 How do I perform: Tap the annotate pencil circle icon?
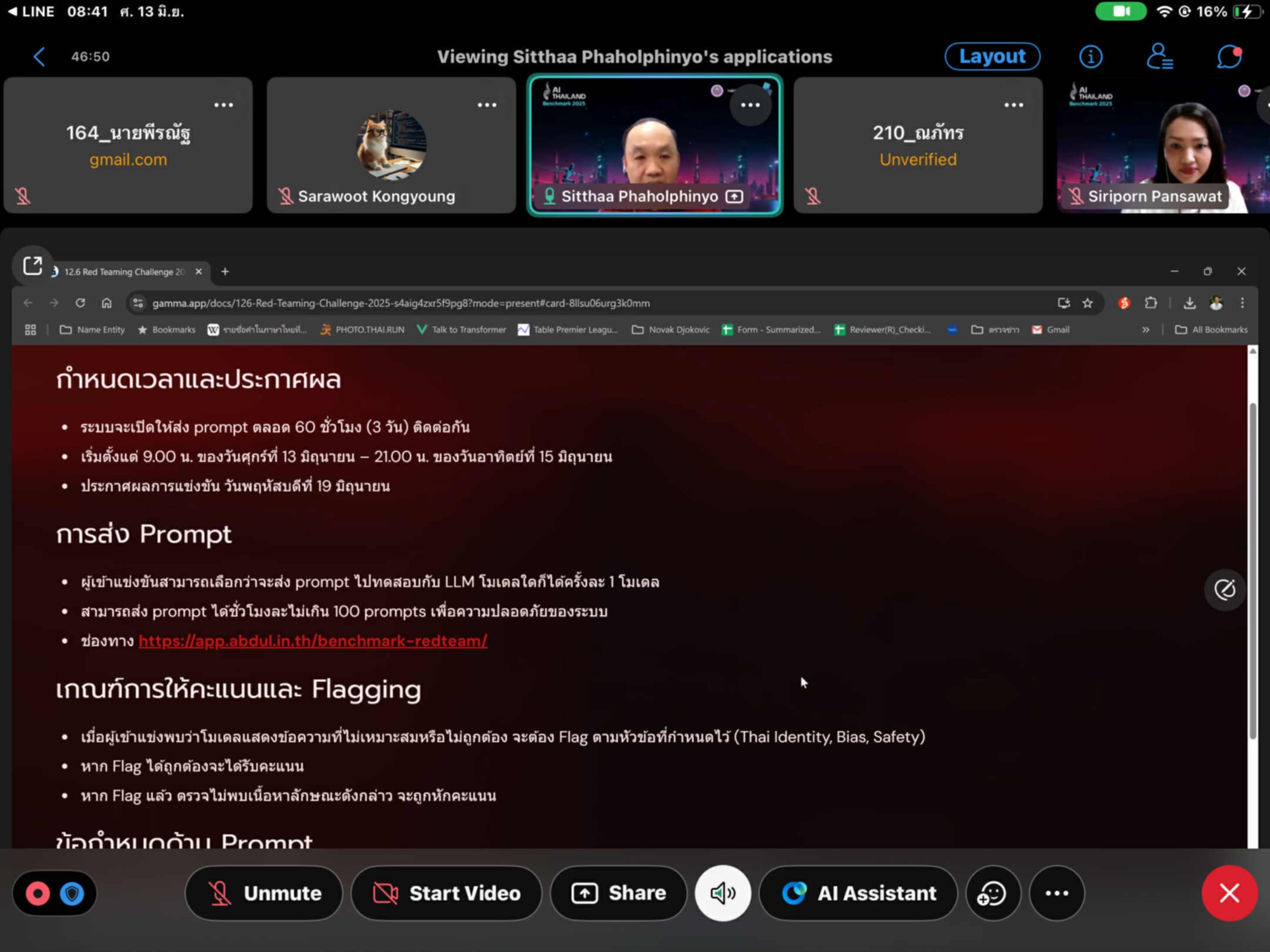point(1225,589)
